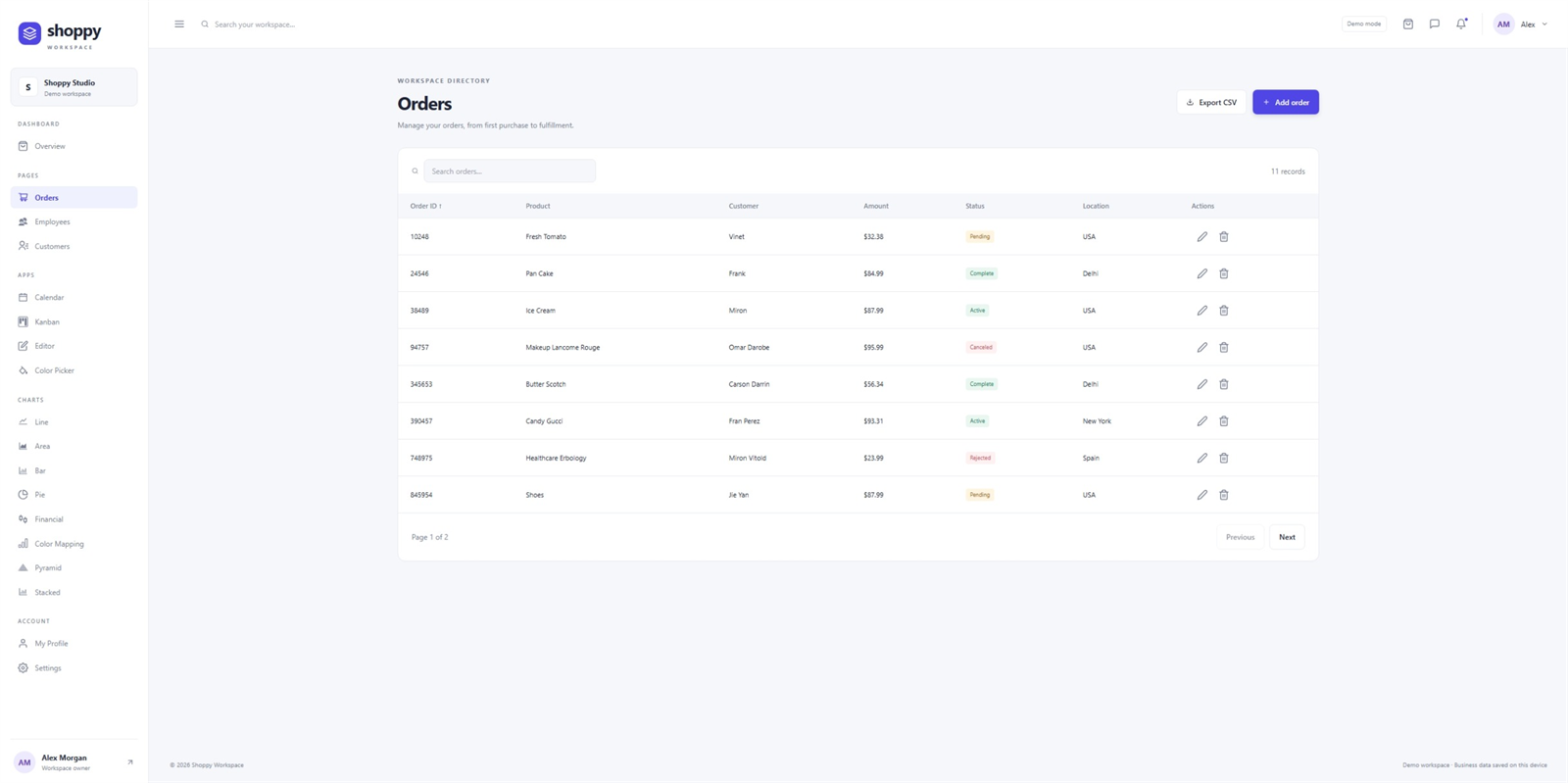Open the Pyramid chart page
The height and width of the screenshot is (783, 1568).
(73, 567)
